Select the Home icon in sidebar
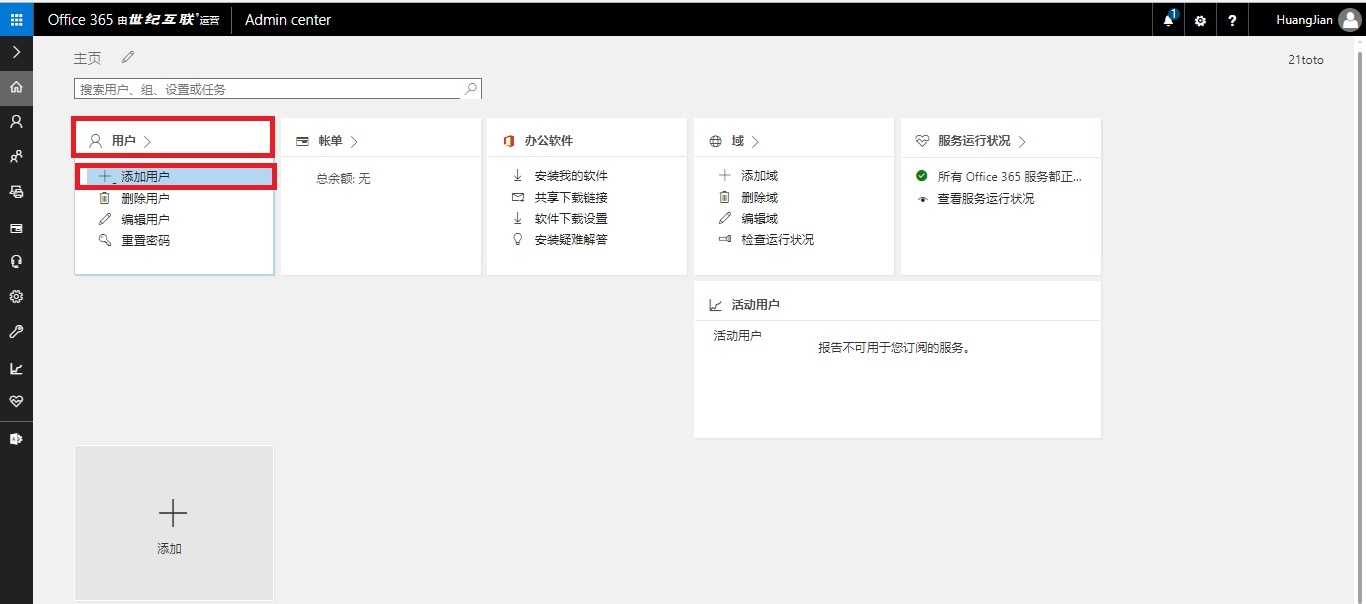This screenshot has height=604, width=1366. pos(16,87)
